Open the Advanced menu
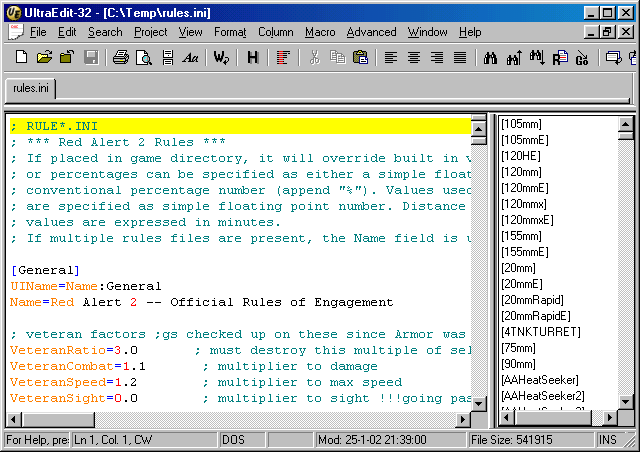This screenshot has width=640, height=452. click(371, 32)
